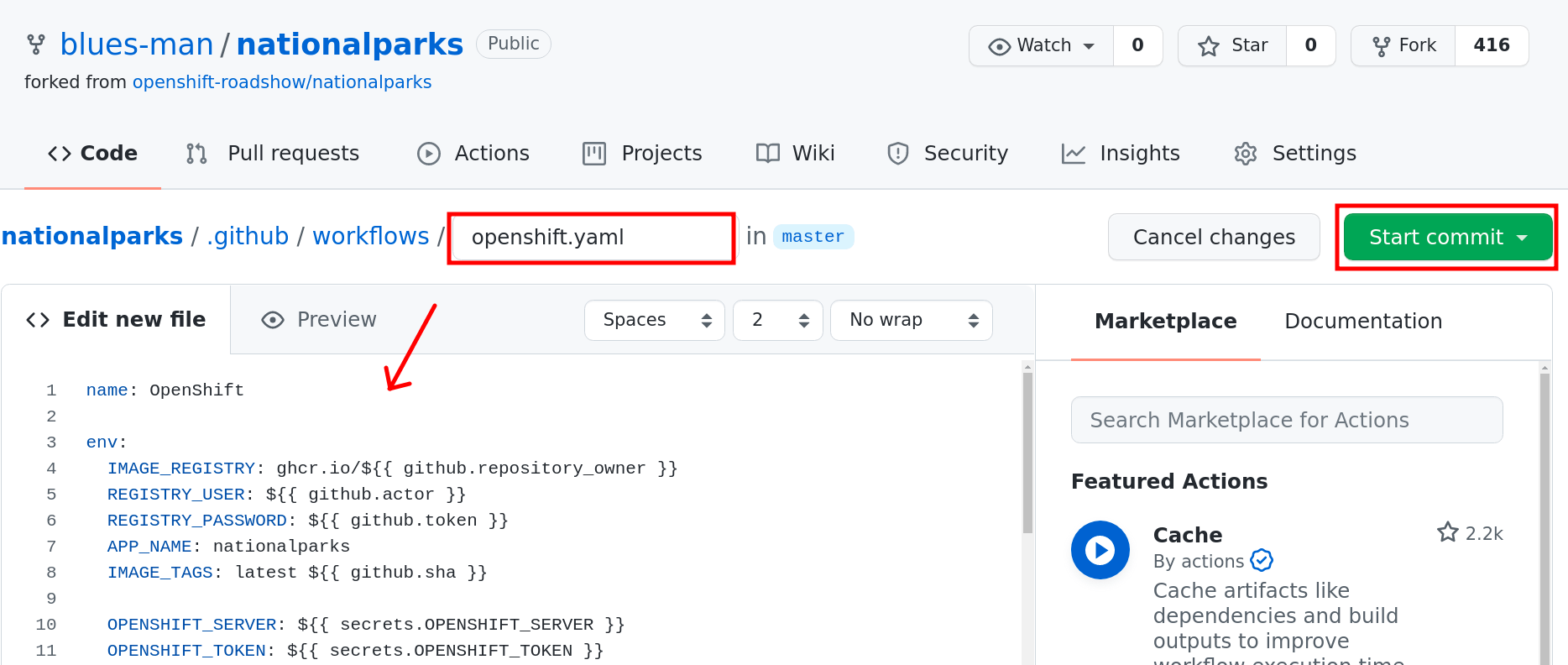1568x665 pixels.
Task: Click the Wiki book icon
Action: [768, 154]
